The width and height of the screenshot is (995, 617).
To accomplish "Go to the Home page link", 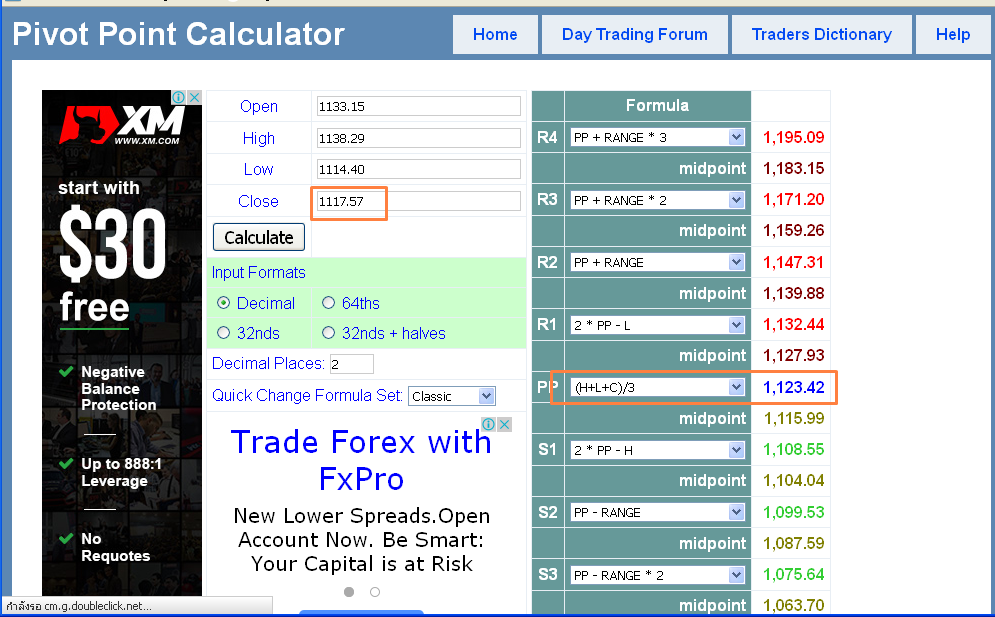I will (x=495, y=34).
